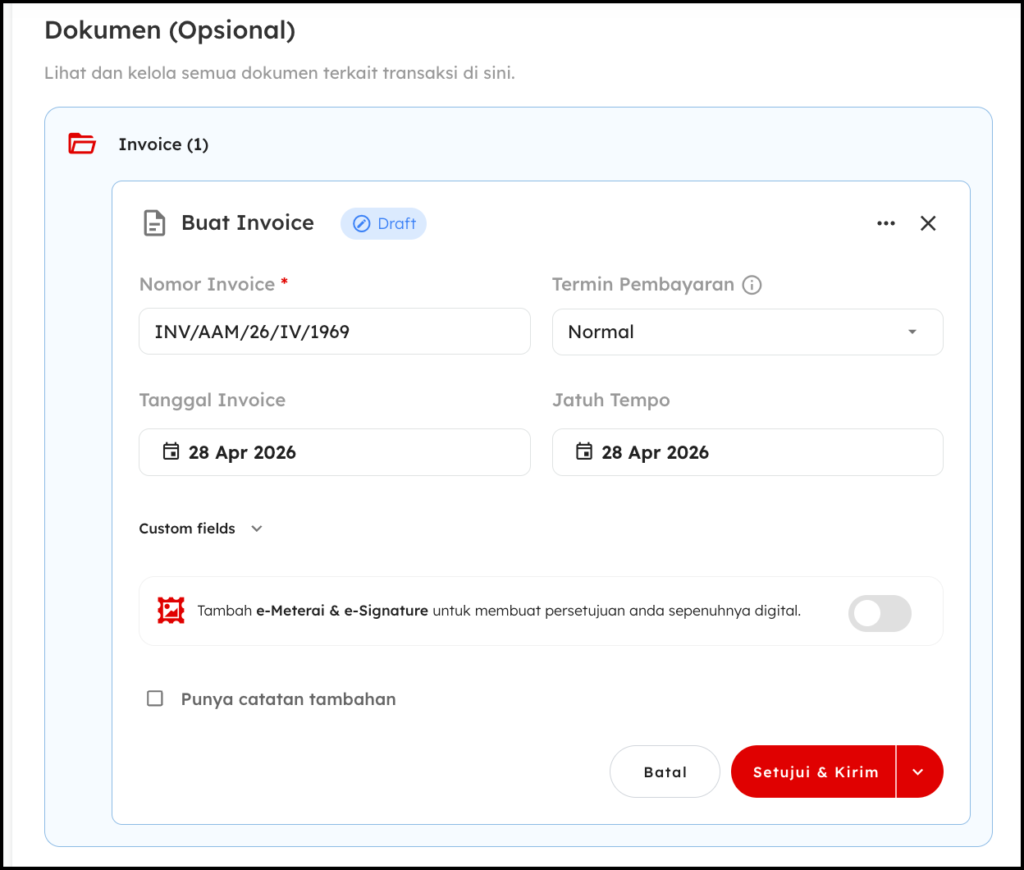Click the Batal button
Viewport: 1024px width, 870px height.
point(665,772)
